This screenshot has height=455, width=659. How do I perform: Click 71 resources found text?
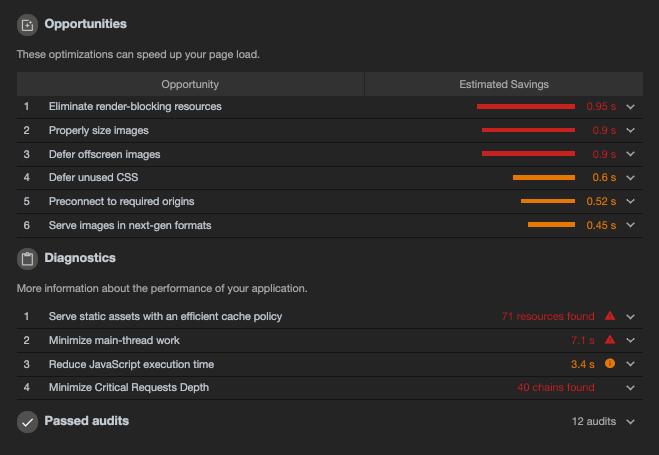click(x=548, y=316)
